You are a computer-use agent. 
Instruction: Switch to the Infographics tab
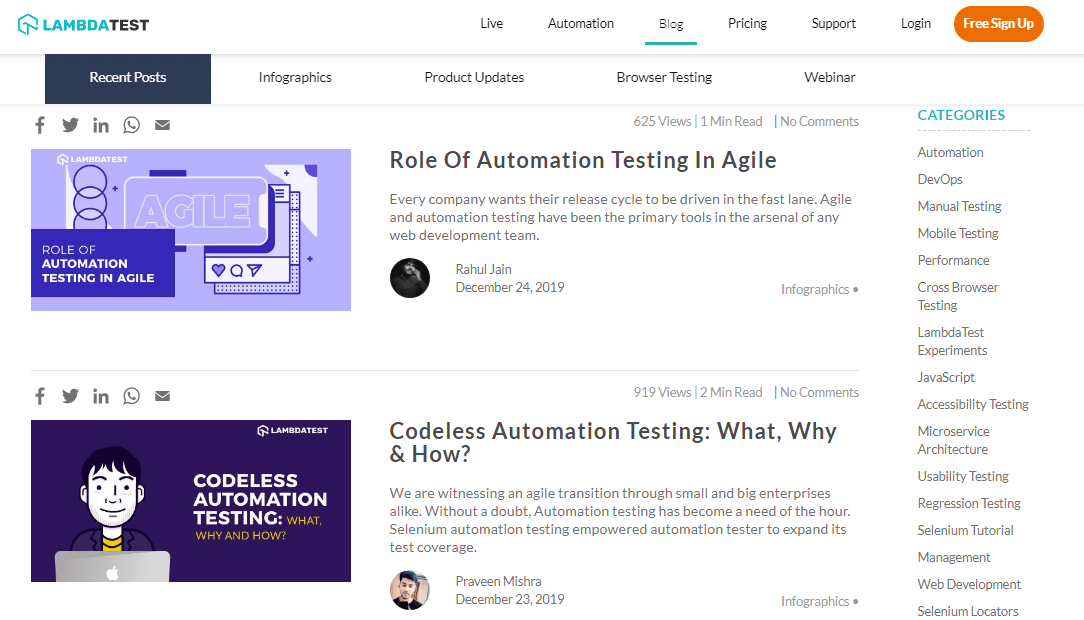(294, 77)
